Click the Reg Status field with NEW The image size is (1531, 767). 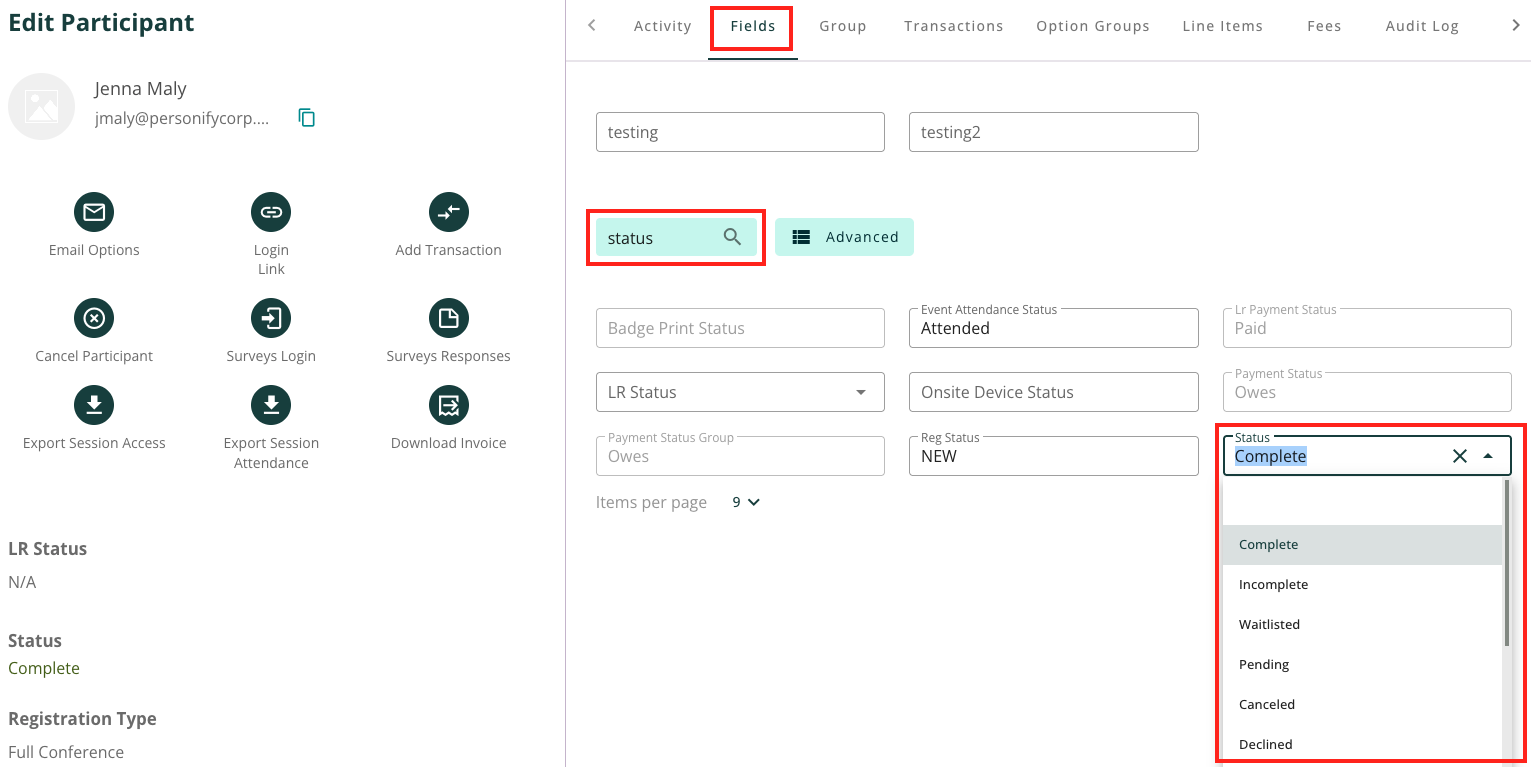pyautogui.click(x=1053, y=456)
